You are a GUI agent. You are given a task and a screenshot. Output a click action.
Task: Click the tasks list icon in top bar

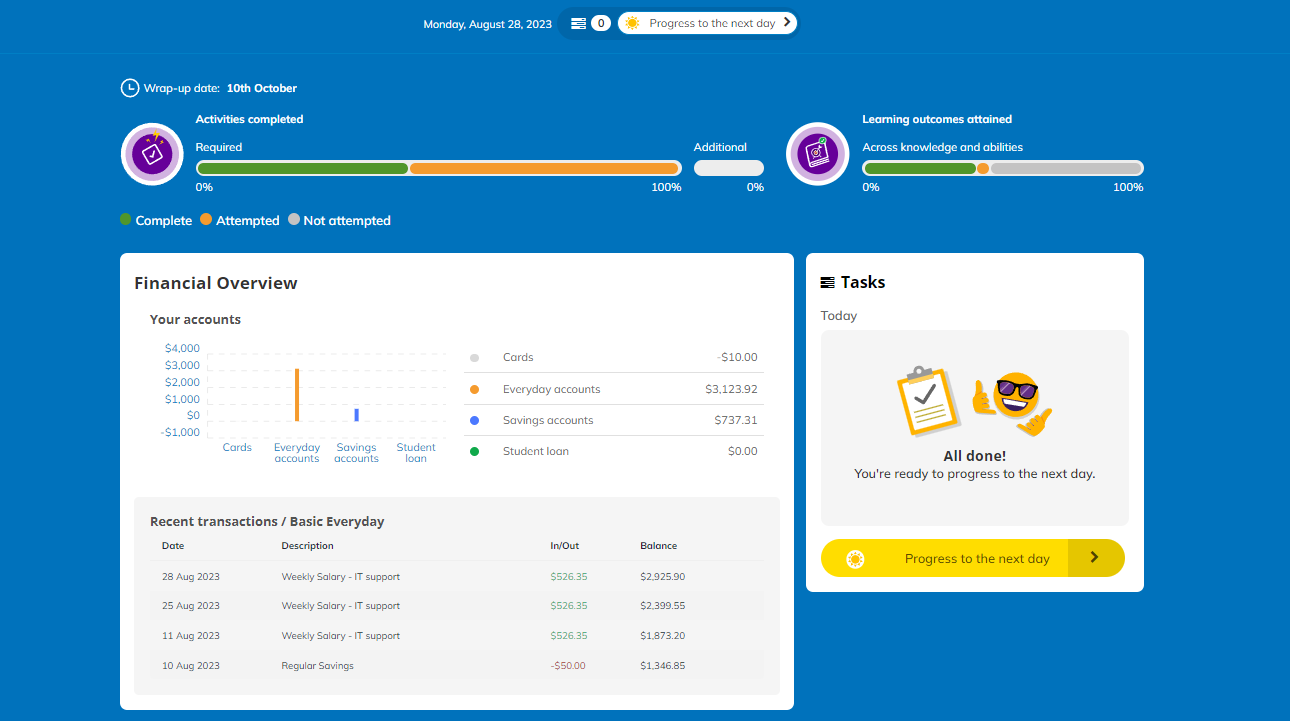coord(579,23)
